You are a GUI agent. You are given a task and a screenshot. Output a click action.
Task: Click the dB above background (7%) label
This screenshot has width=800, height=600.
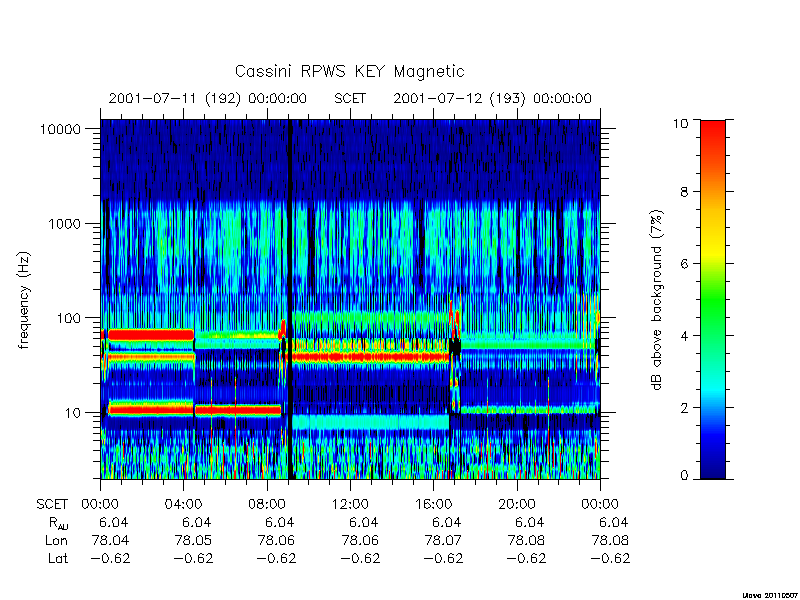pyautogui.click(x=657, y=300)
